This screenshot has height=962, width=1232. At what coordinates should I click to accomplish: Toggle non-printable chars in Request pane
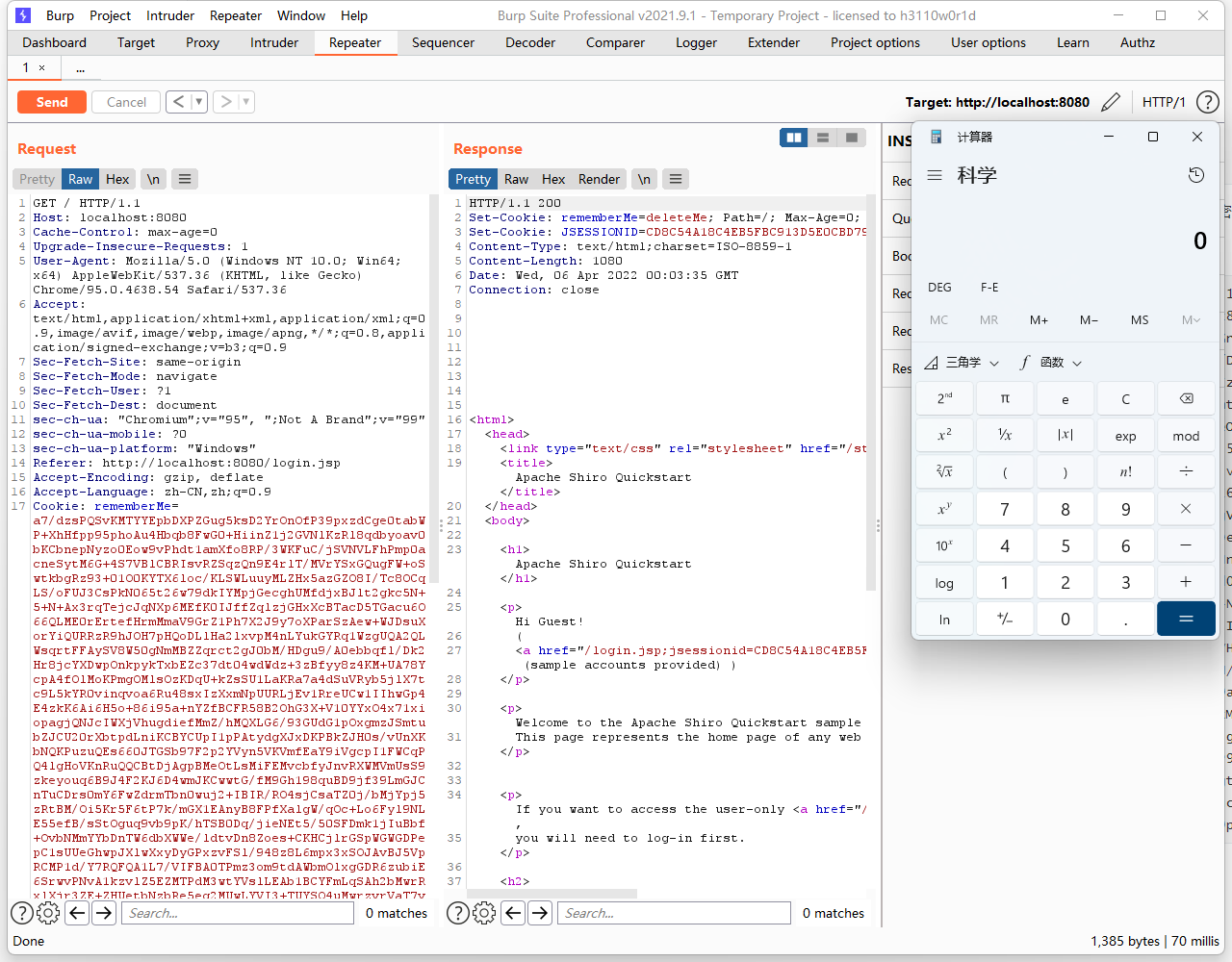tap(153, 179)
